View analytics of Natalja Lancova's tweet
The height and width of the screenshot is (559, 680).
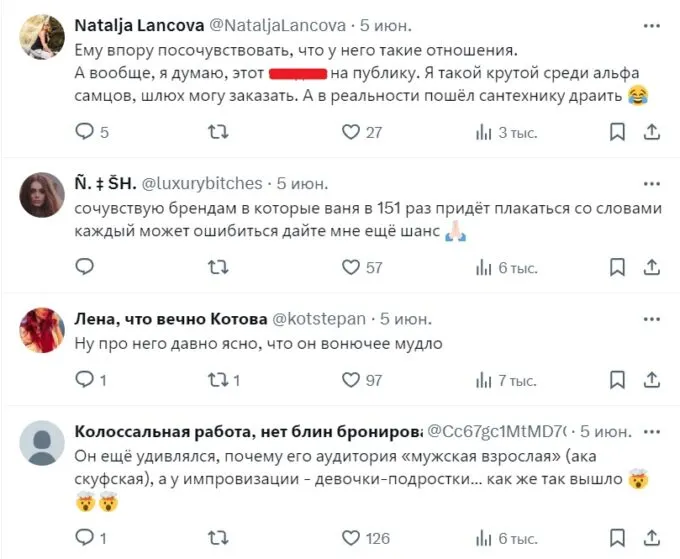(485, 132)
